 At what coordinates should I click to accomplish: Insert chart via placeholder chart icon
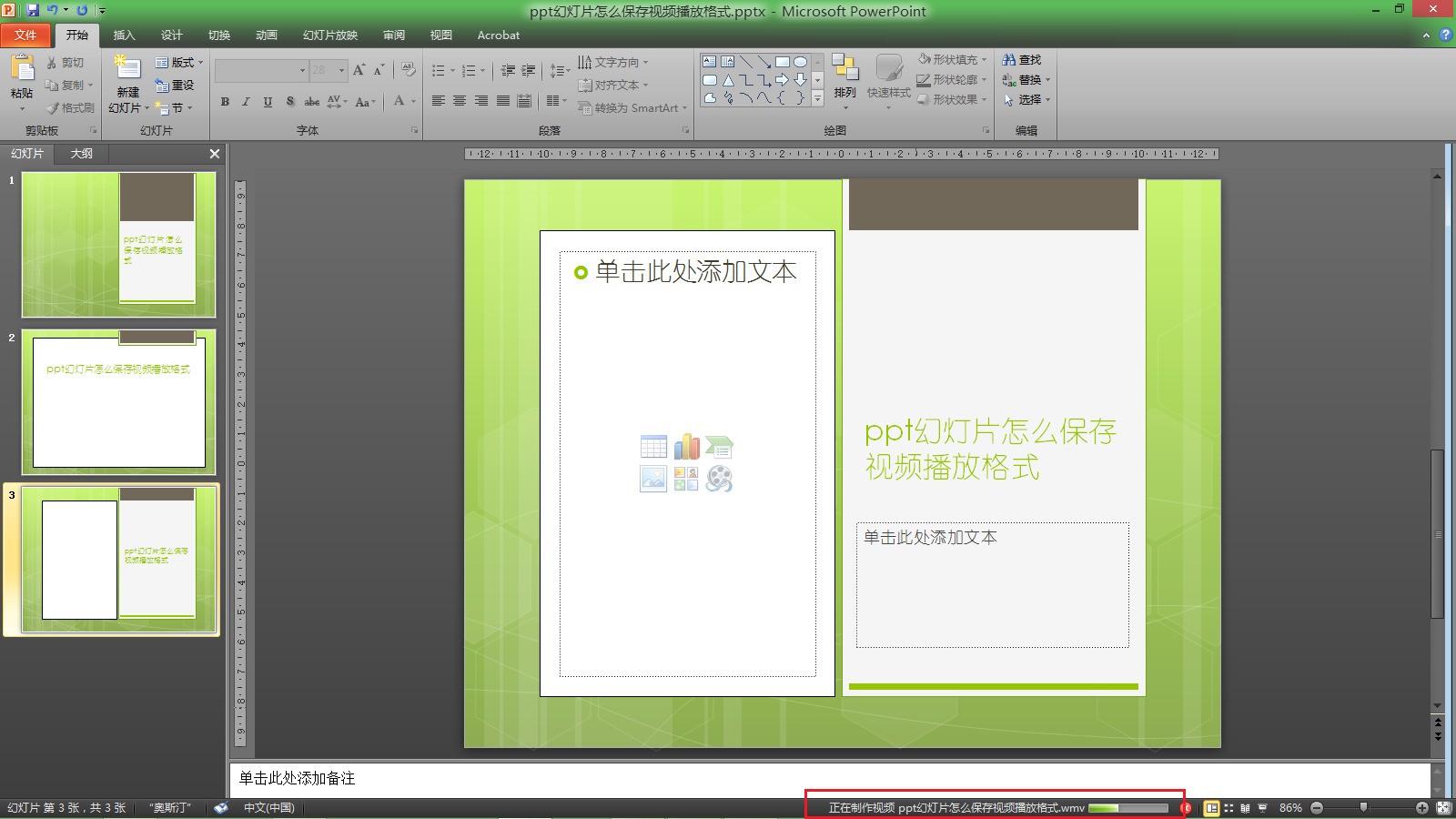pos(686,446)
